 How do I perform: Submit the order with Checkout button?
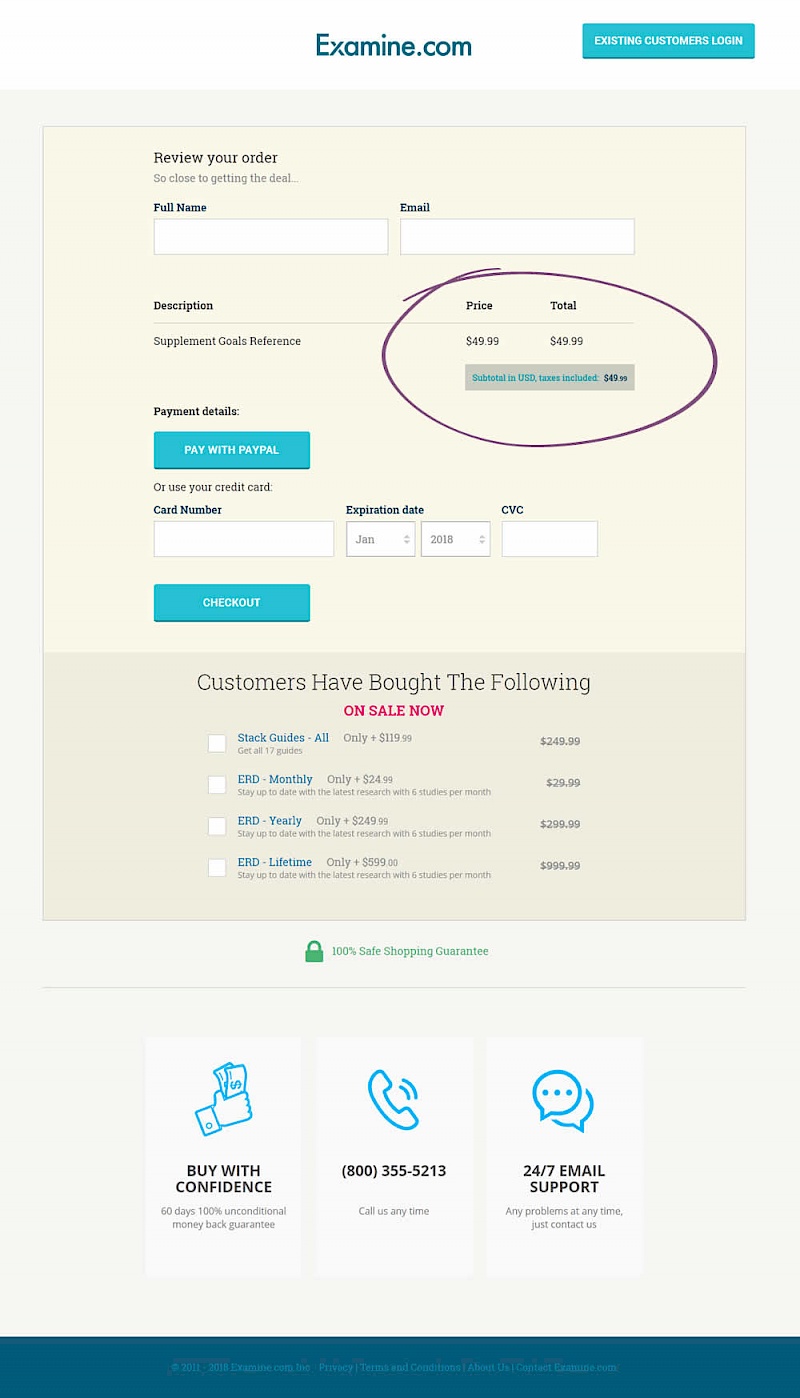coord(232,603)
